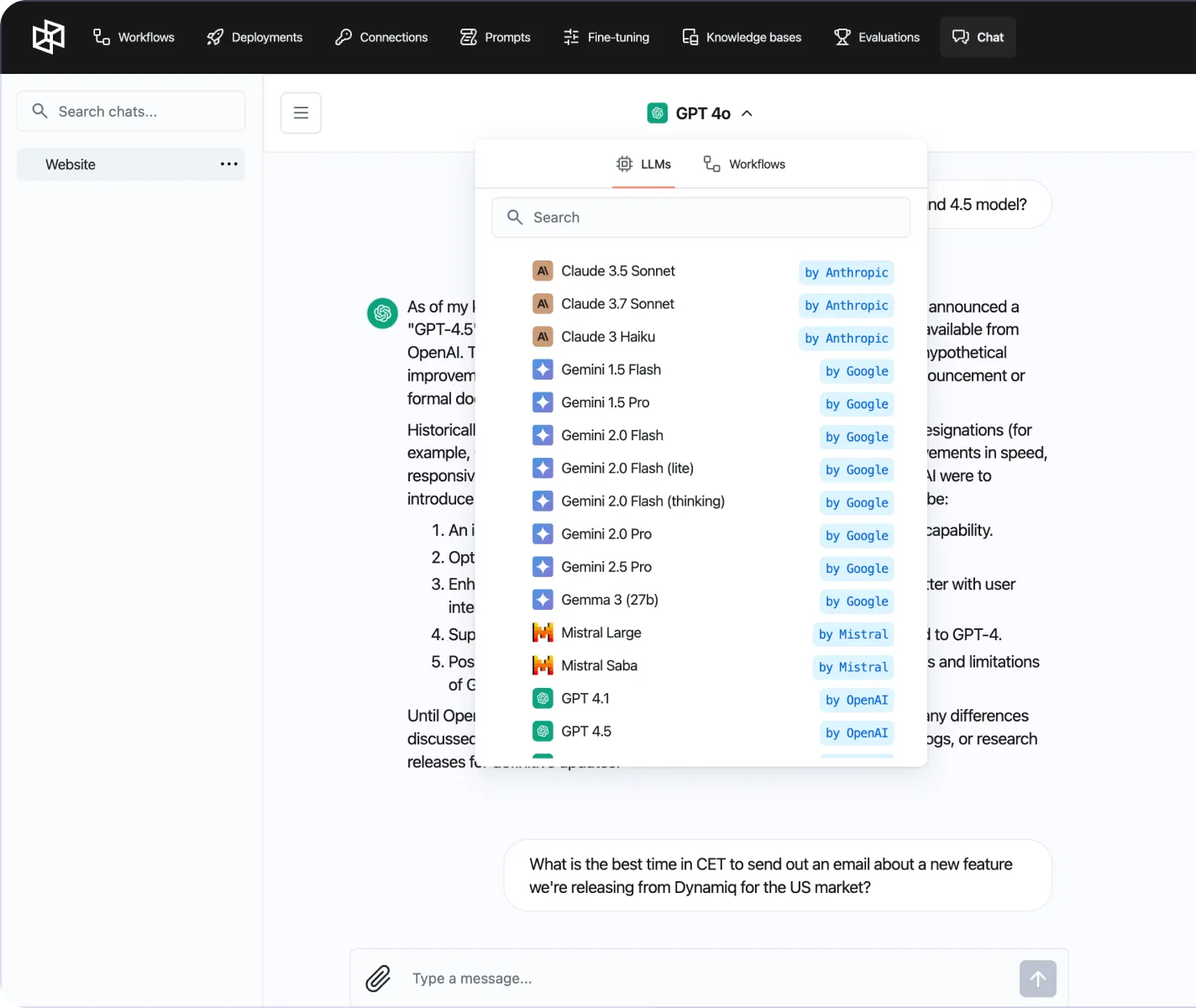1196x1008 pixels.
Task: Click Google icon beside Gemini 2.0 Pro
Action: 543,533
